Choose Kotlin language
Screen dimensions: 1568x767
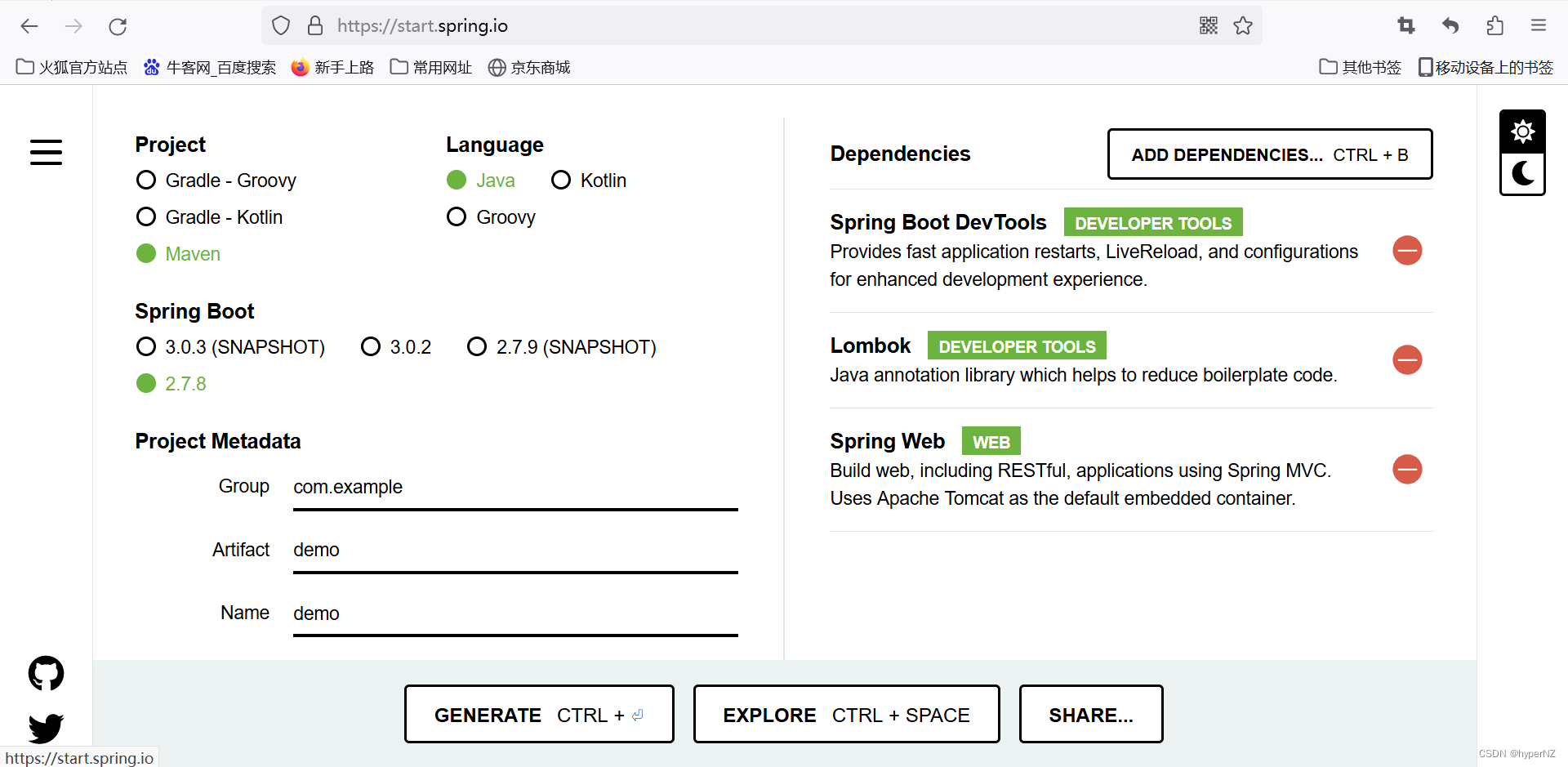589,180
